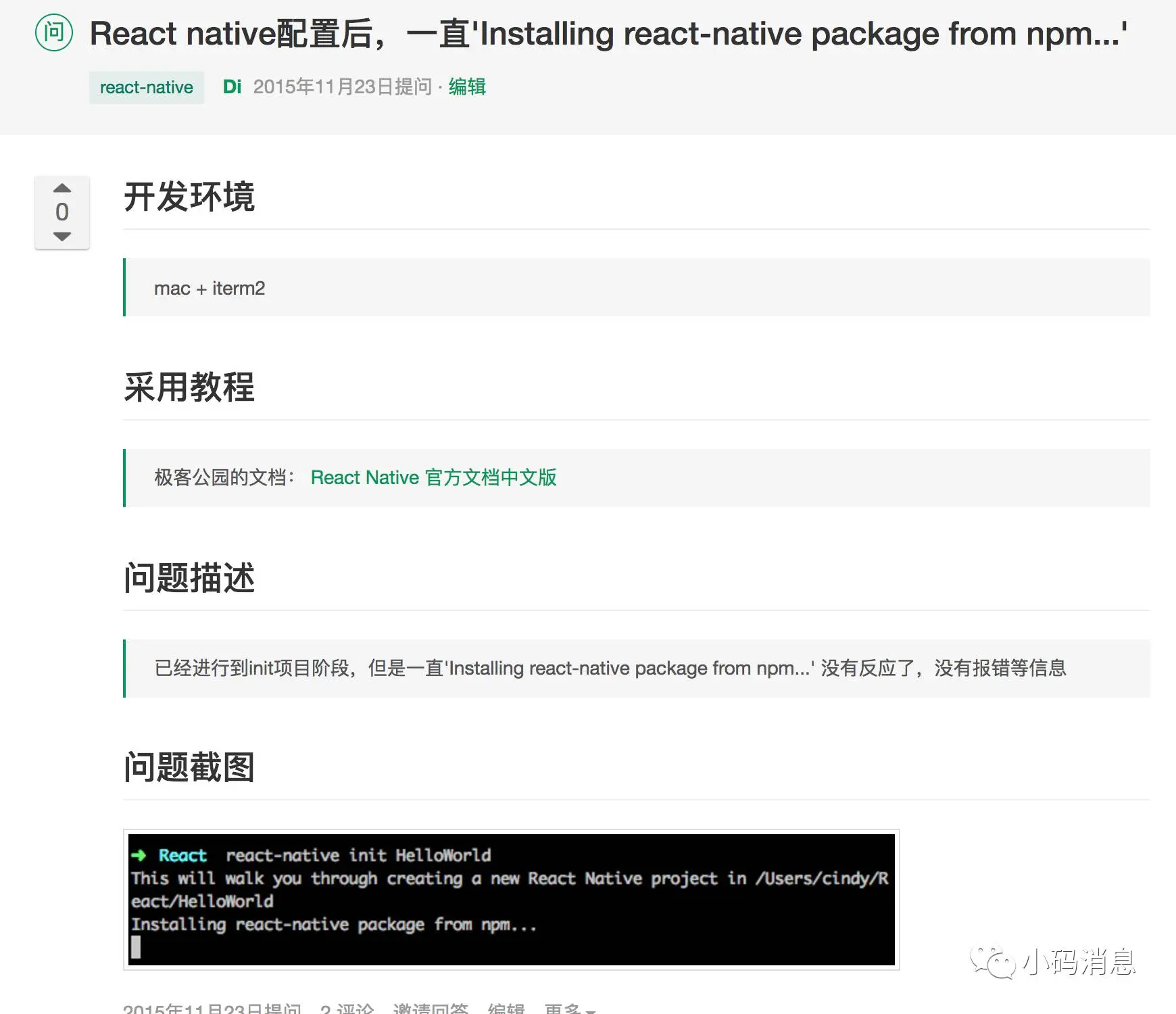Upvote the question with the up arrow

(62, 188)
